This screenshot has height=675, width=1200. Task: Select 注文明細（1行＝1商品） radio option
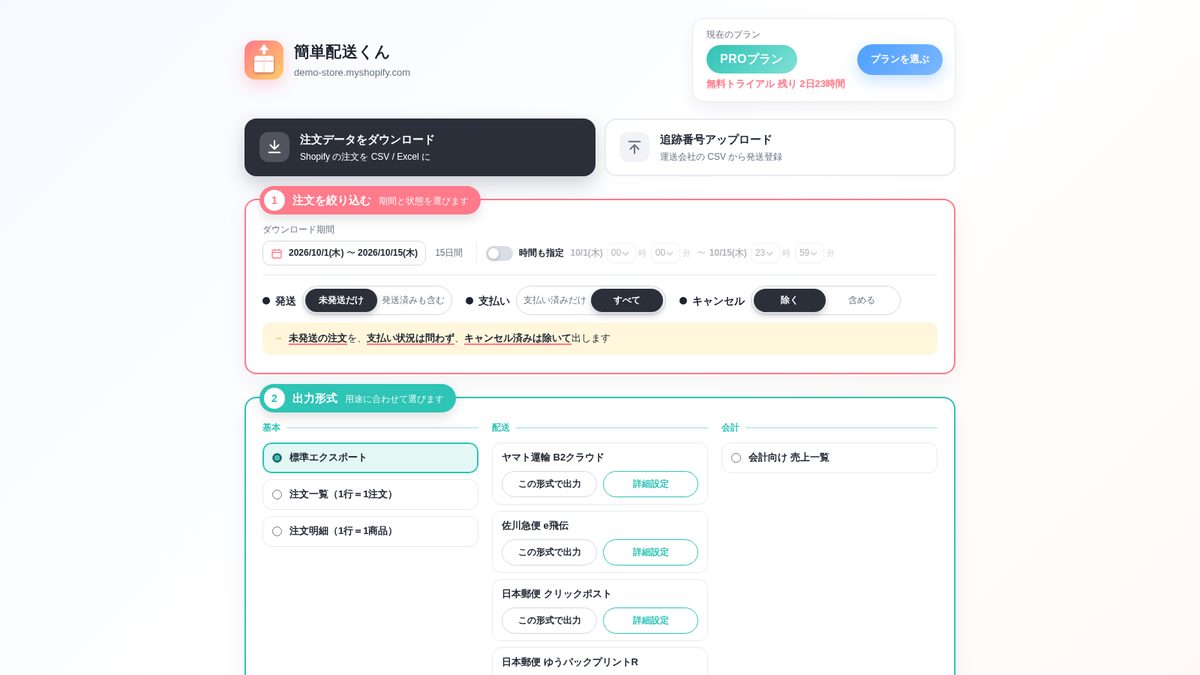coord(370,531)
